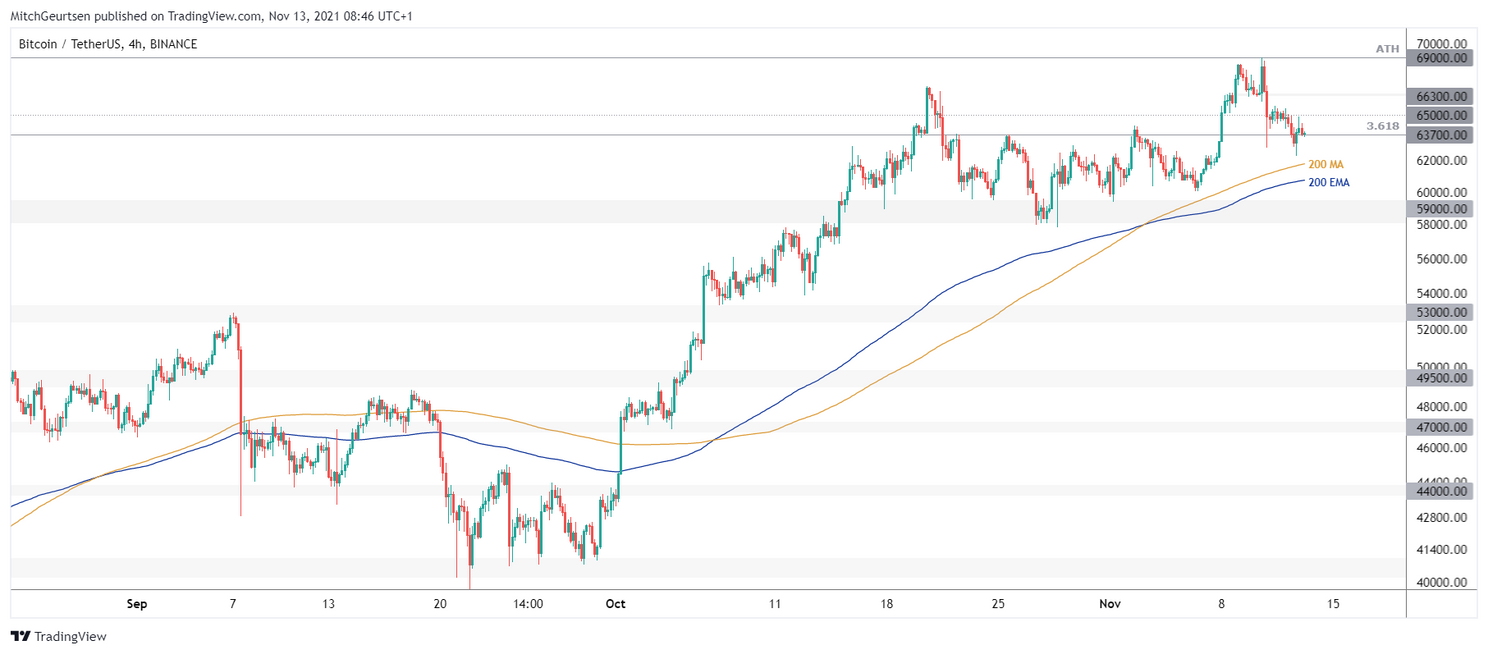Screen dimensions: 1488x654
Task: Select the 44000.00 price label
Action: (1441, 491)
